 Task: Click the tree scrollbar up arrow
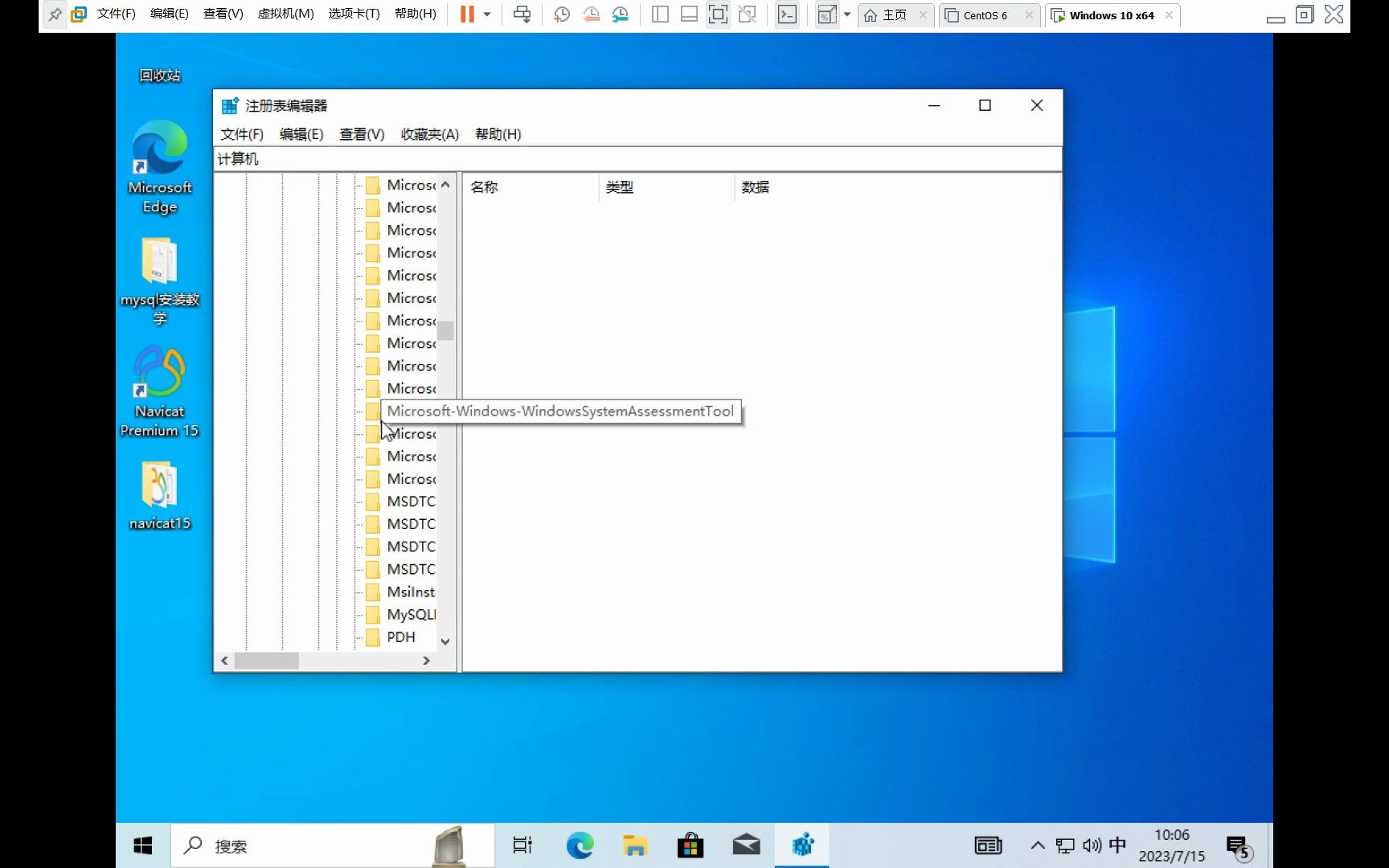tap(445, 184)
